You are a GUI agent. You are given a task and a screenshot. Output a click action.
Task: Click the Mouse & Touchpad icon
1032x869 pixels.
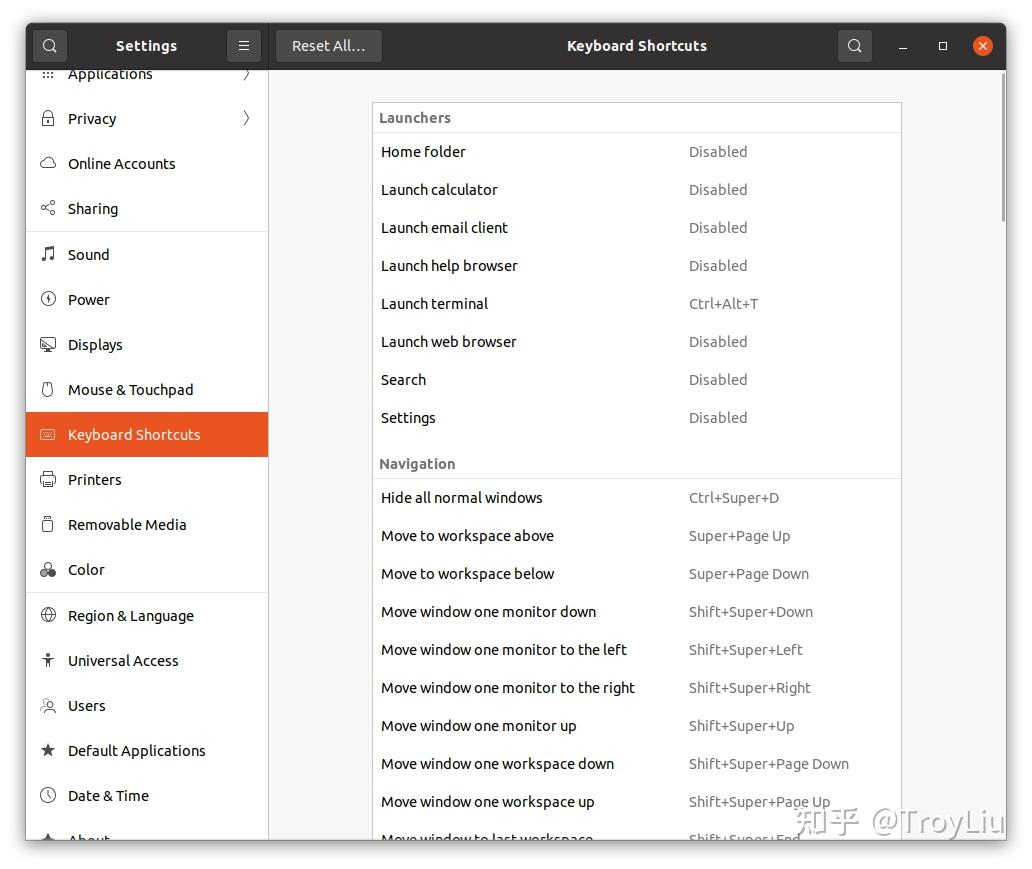(x=48, y=389)
